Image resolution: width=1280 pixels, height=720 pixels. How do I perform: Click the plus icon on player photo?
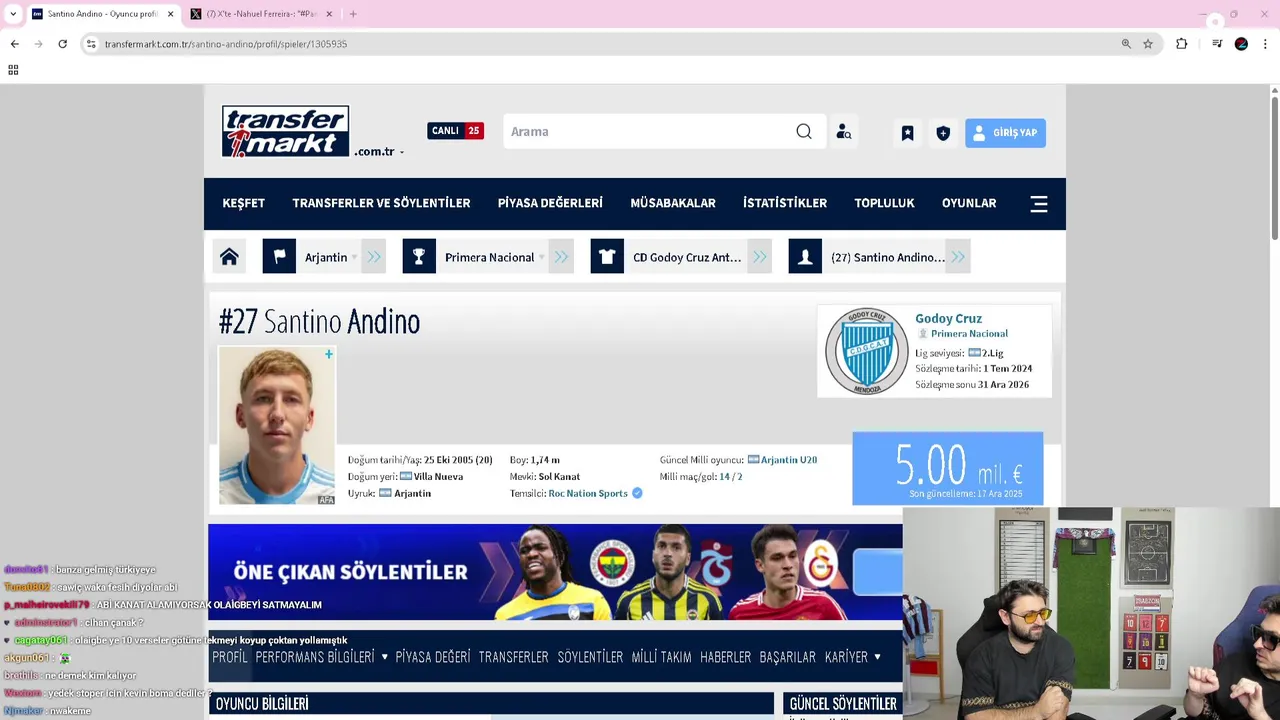(328, 354)
